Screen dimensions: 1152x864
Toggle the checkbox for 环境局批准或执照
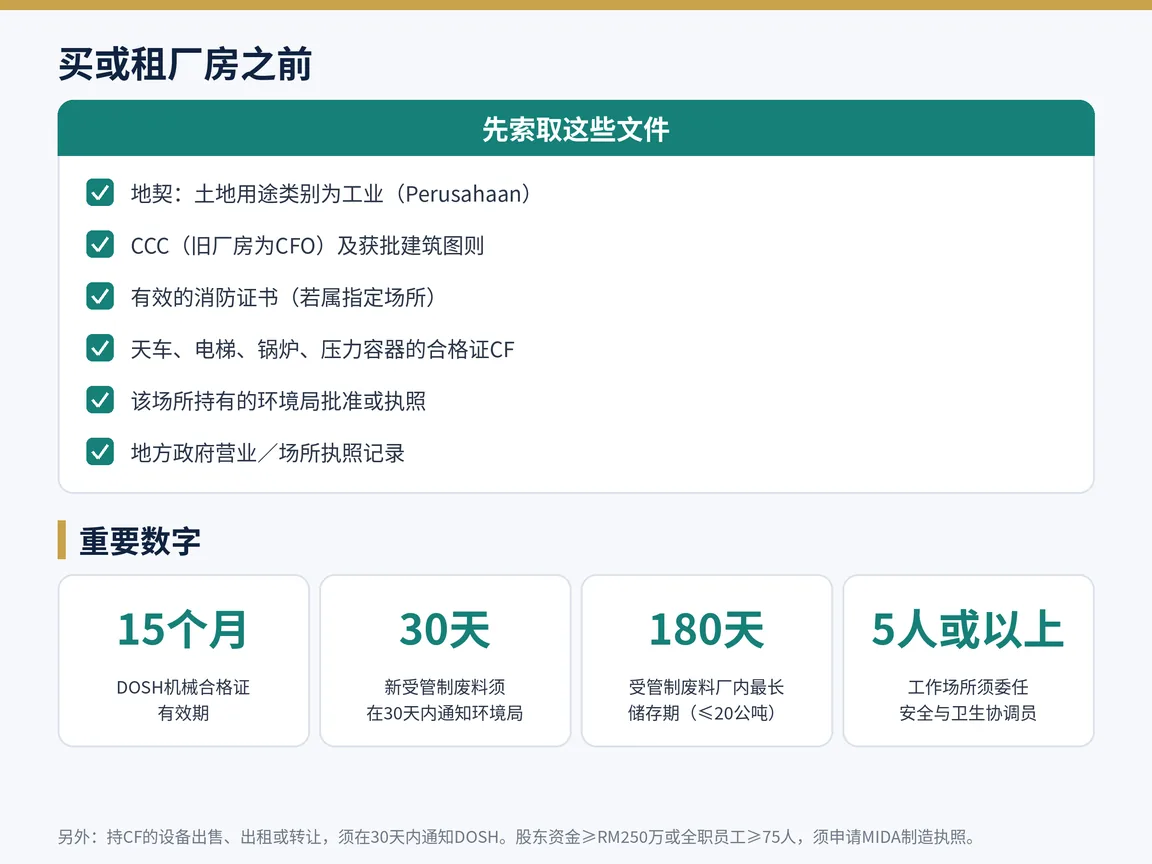(x=100, y=400)
